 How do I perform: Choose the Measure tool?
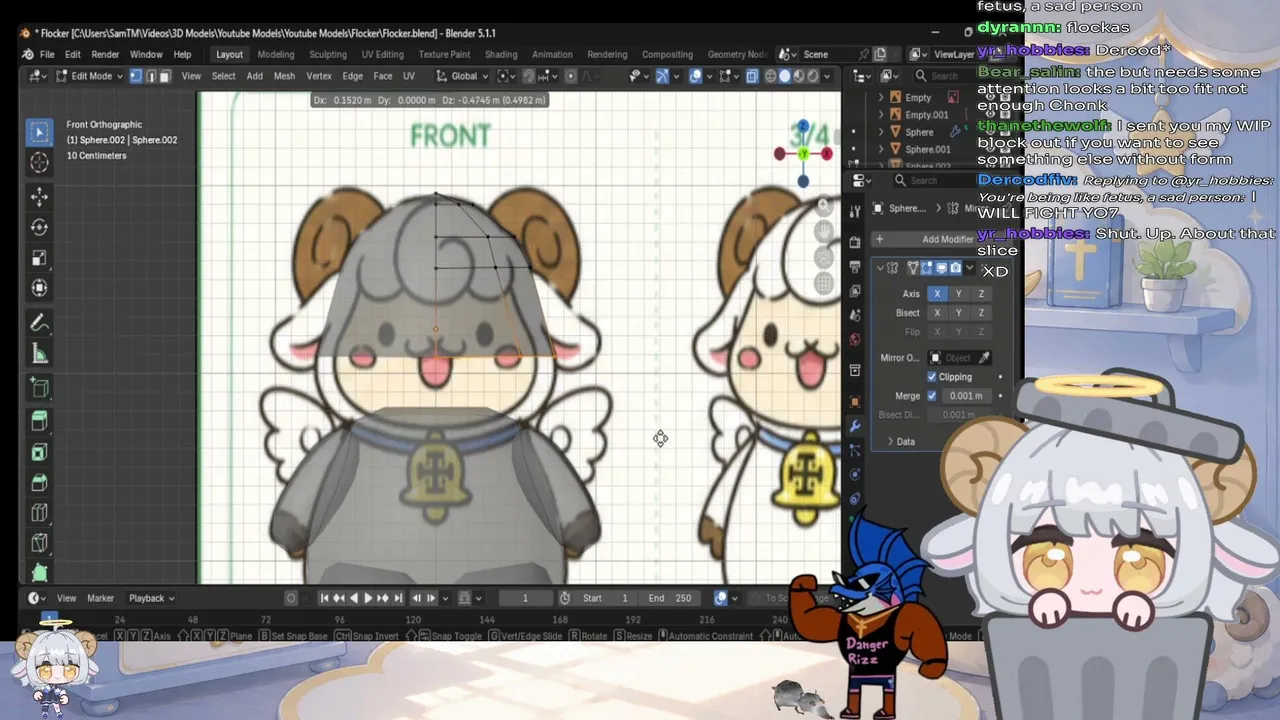point(40,353)
